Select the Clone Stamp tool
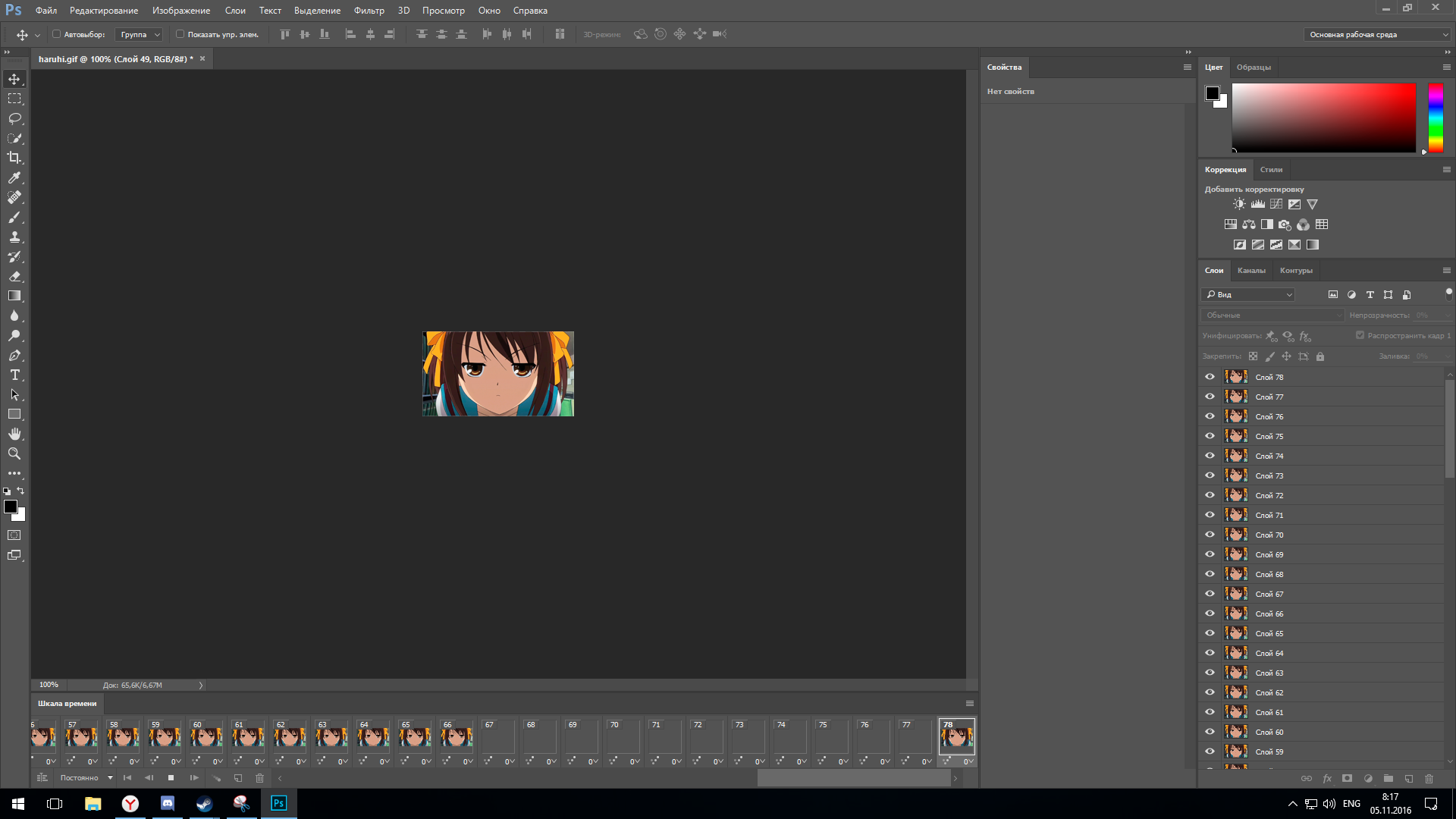This screenshot has height=819, width=1456. [x=14, y=237]
